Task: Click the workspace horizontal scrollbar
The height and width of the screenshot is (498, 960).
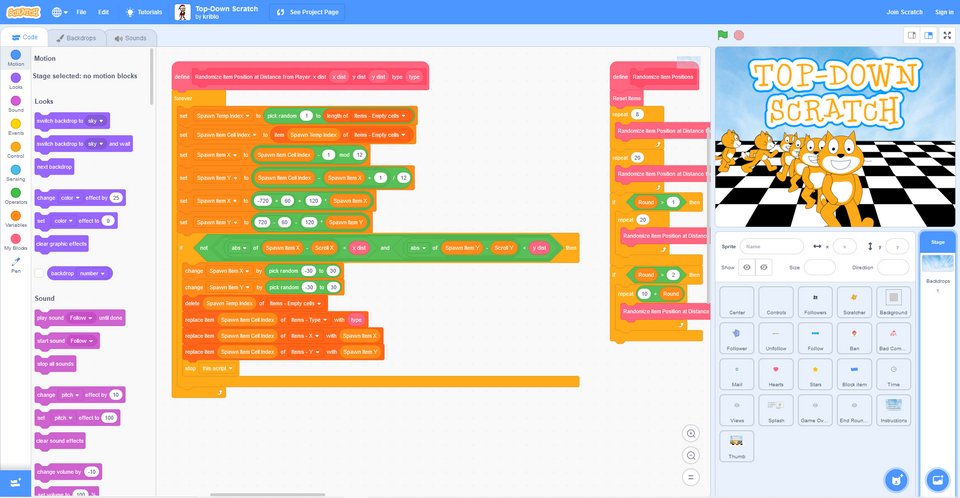Action: [x=268, y=494]
